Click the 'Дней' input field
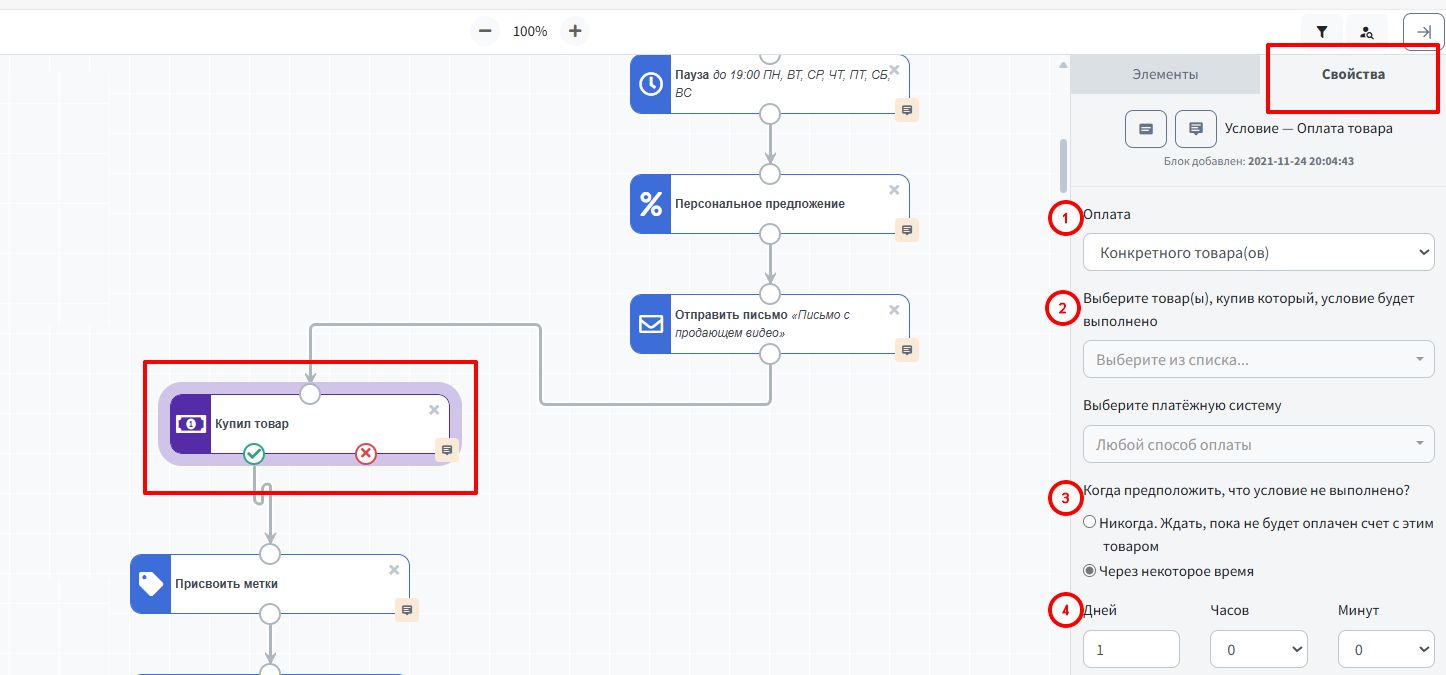Screen dimensions: 1446x675 [x=1131, y=650]
